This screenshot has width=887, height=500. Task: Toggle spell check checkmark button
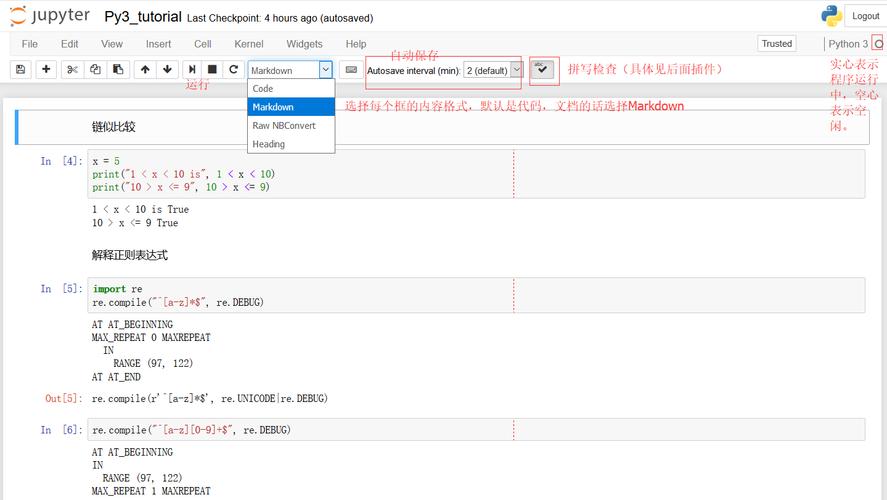tap(542, 70)
